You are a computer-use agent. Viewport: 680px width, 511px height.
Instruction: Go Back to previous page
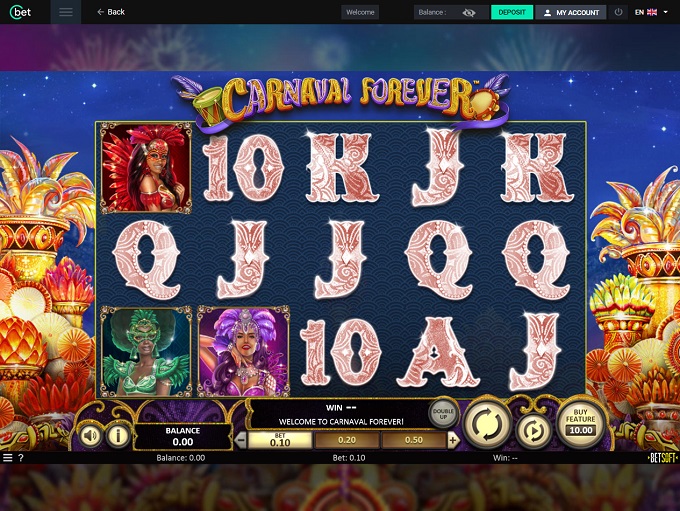pos(111,12)
